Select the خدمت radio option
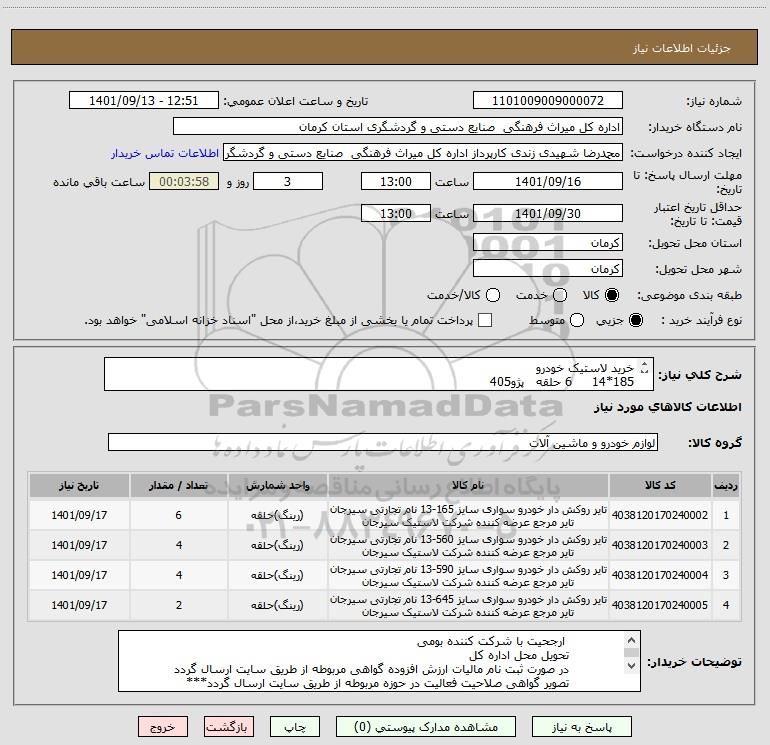The image size is (770, 745). [560, 295]
